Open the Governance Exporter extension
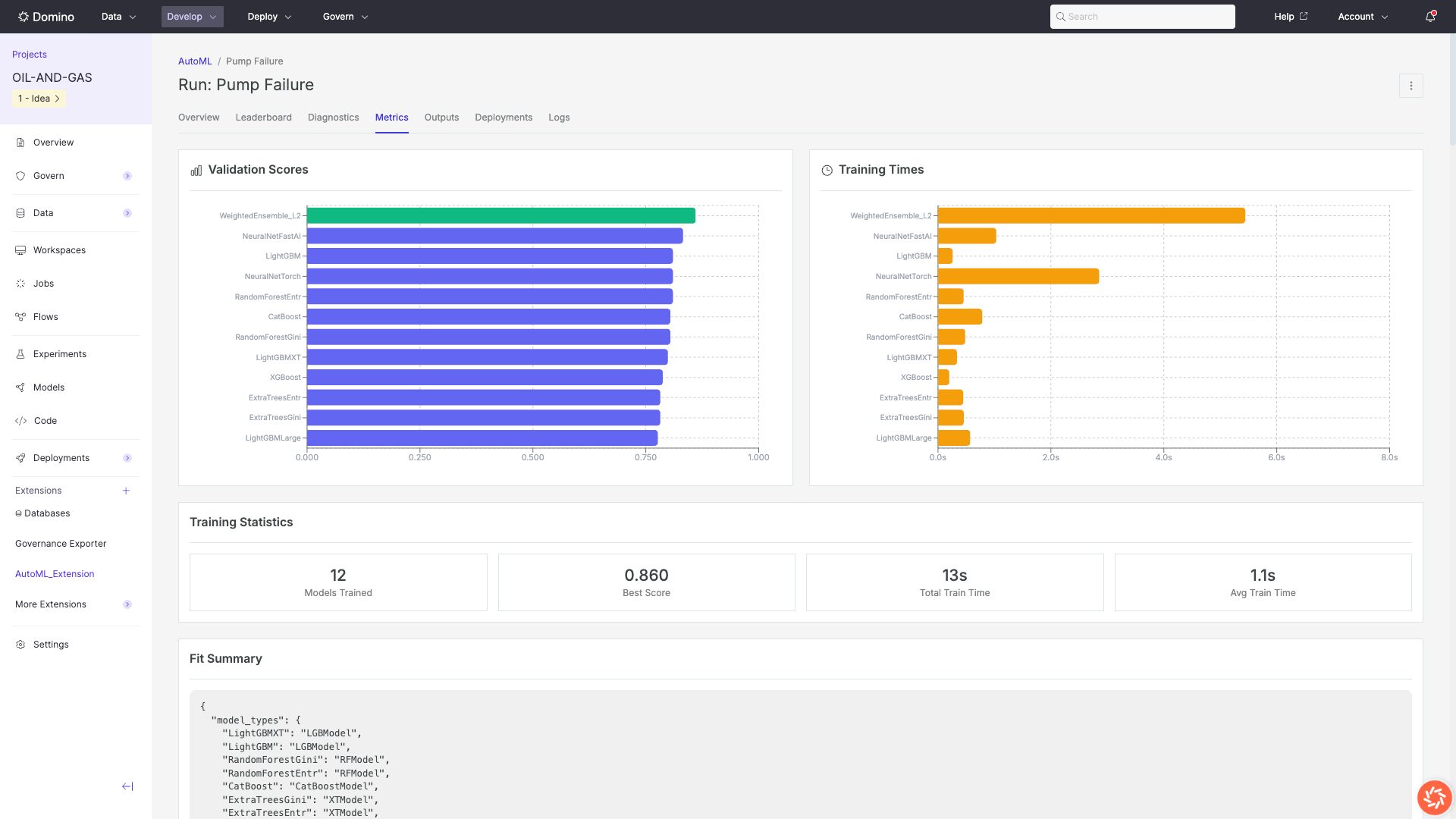This screenshot has height=819, width=1456. pyautogui.click(x=61, y=544)
